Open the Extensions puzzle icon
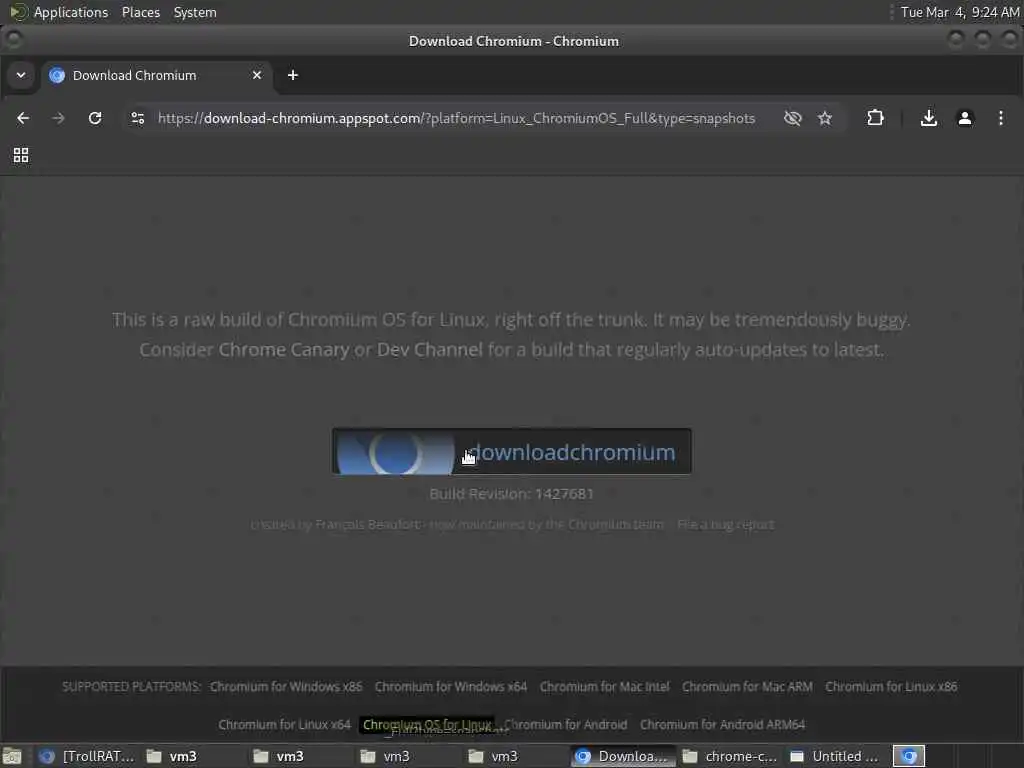 (x=875, y=118)
